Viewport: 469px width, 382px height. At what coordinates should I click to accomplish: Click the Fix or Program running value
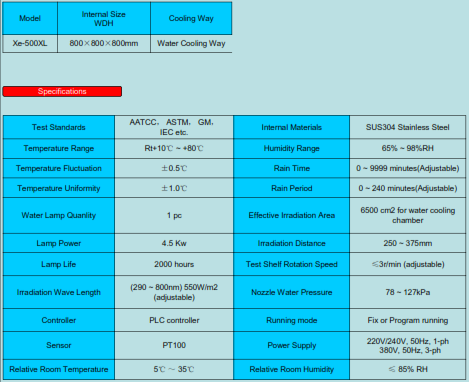408,320
